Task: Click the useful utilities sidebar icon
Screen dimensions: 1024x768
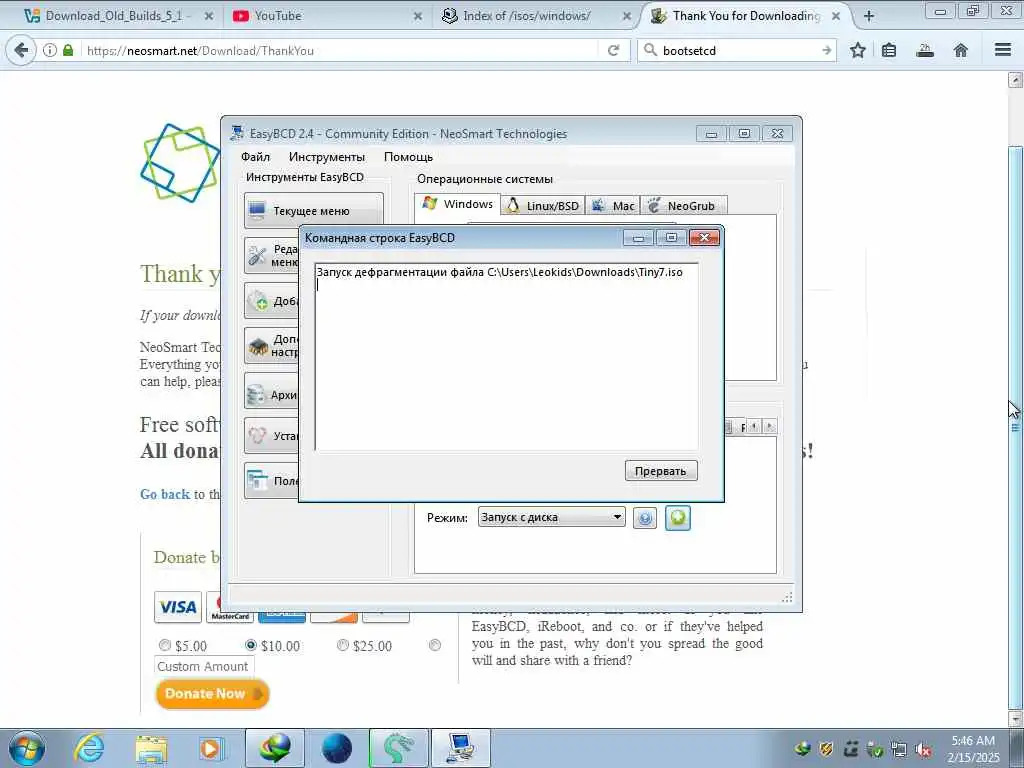Action: pyautogui.click(x=257, y=481)
